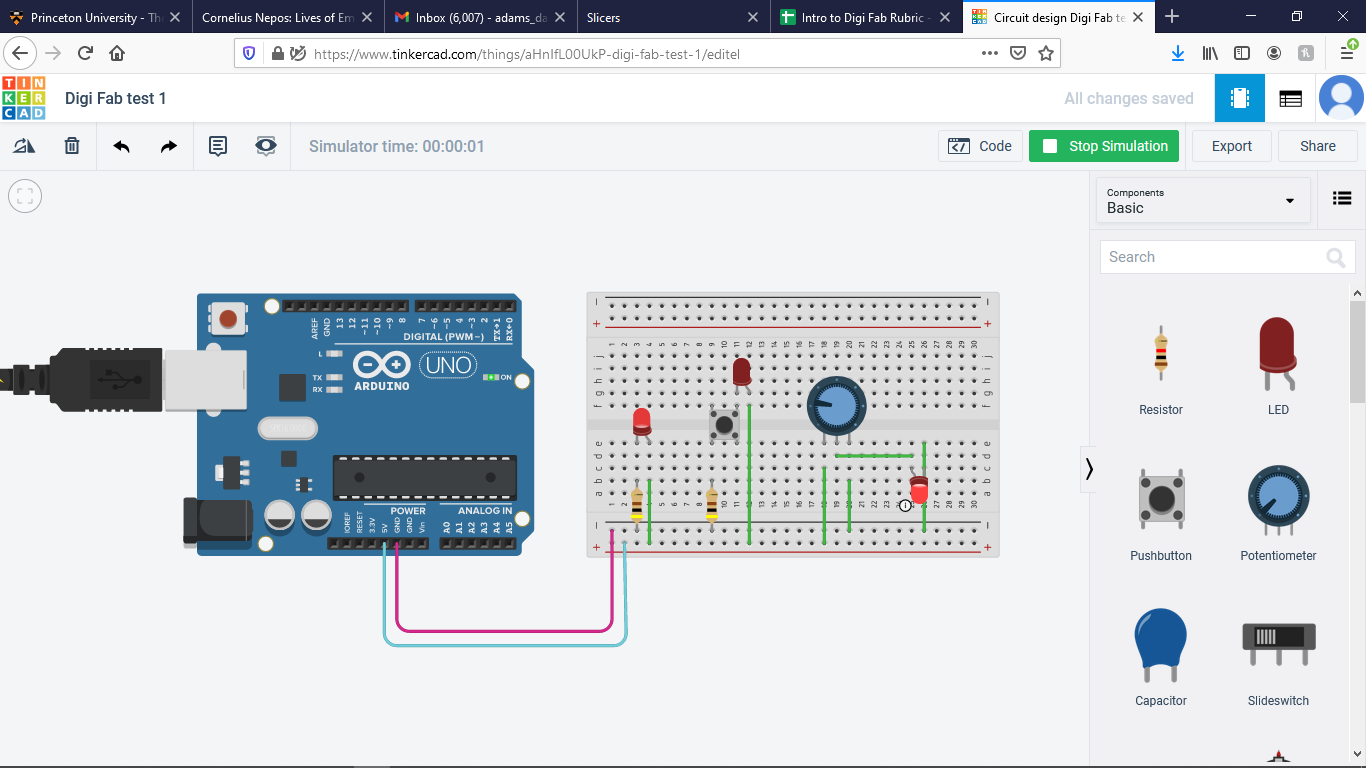Open page actions three dots menu
Screen dimensions: 1366x768
pyautogui.click(x=990, y=53)
